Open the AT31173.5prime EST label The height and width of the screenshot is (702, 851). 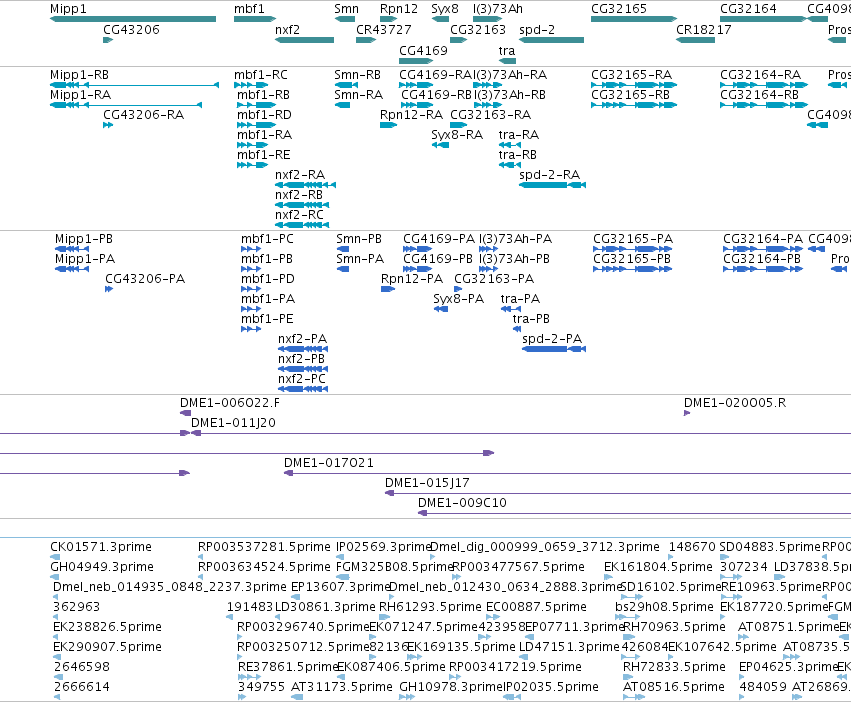pos(342,687)
